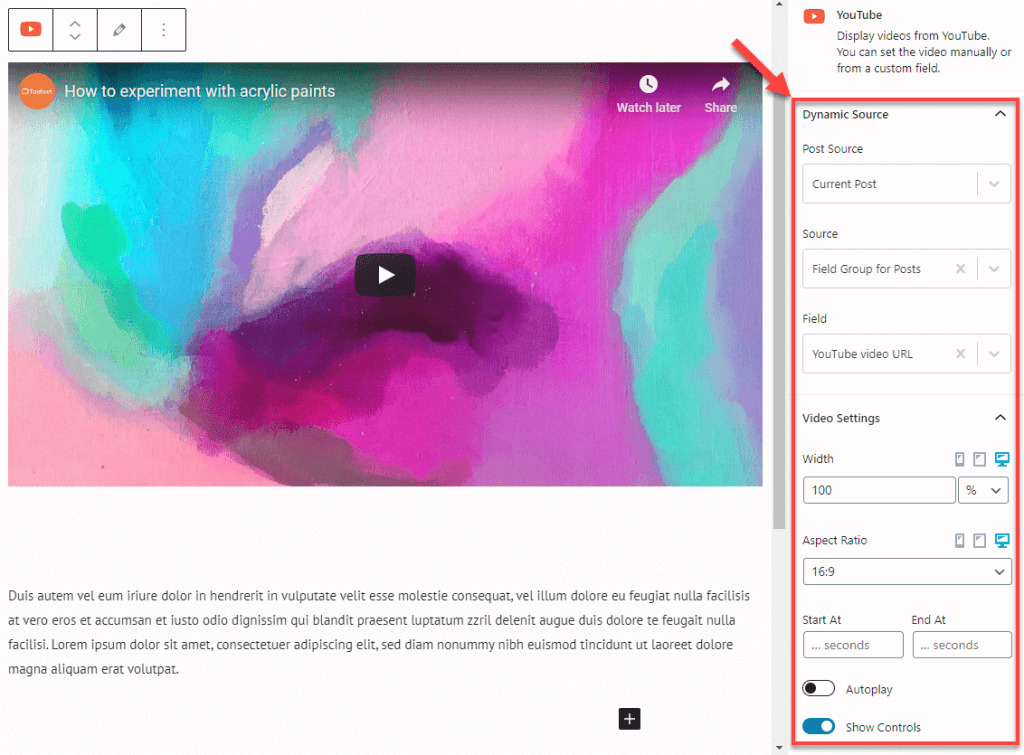Viewport: 1024px width, 755px height.
Task: Click the YouTube block type icon in toolbar
Action: (x=31, y=30)
